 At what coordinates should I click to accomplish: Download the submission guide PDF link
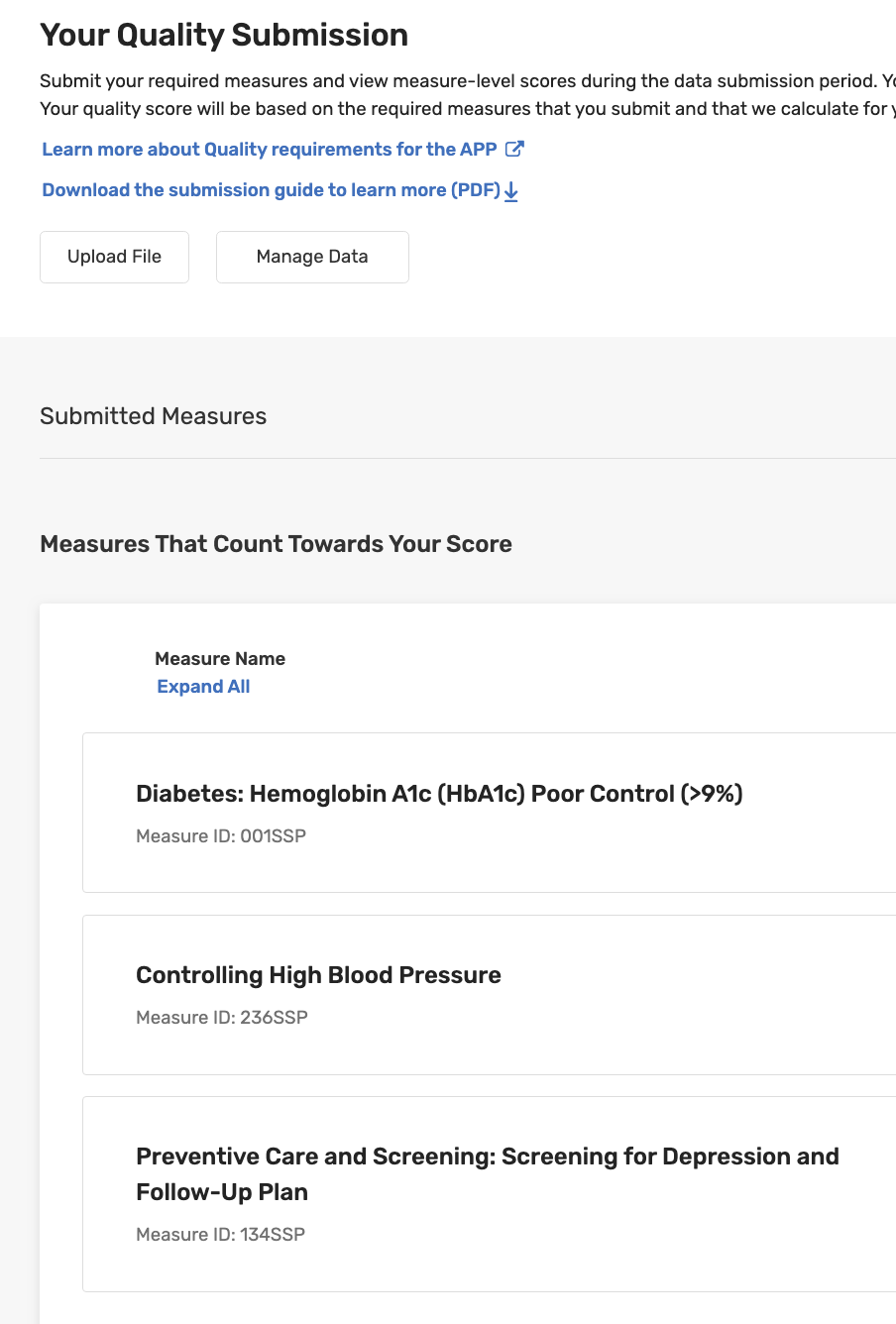coord(271,190)
